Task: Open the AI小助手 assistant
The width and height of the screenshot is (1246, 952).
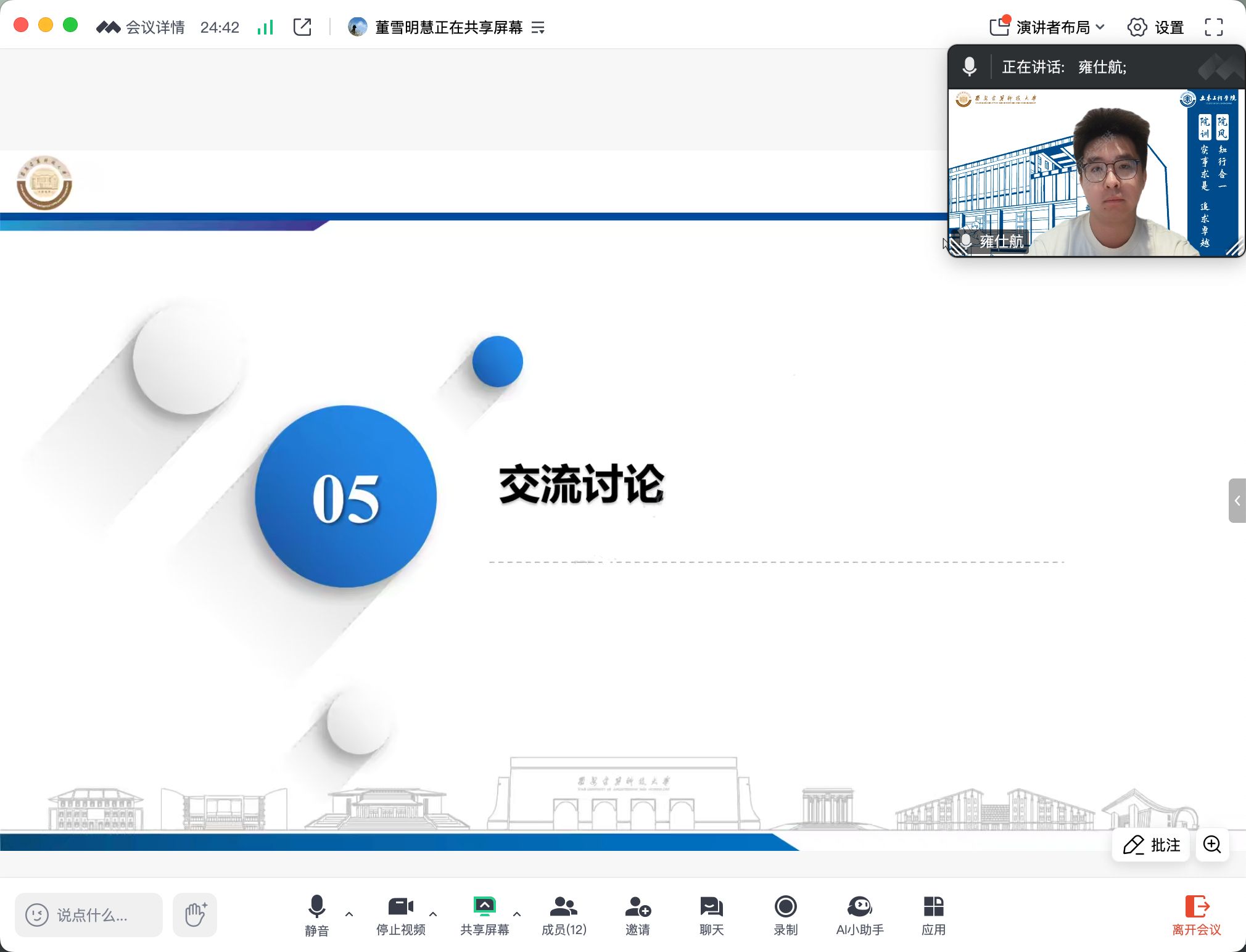Action: pyautogui.click(x=859, y=914)
